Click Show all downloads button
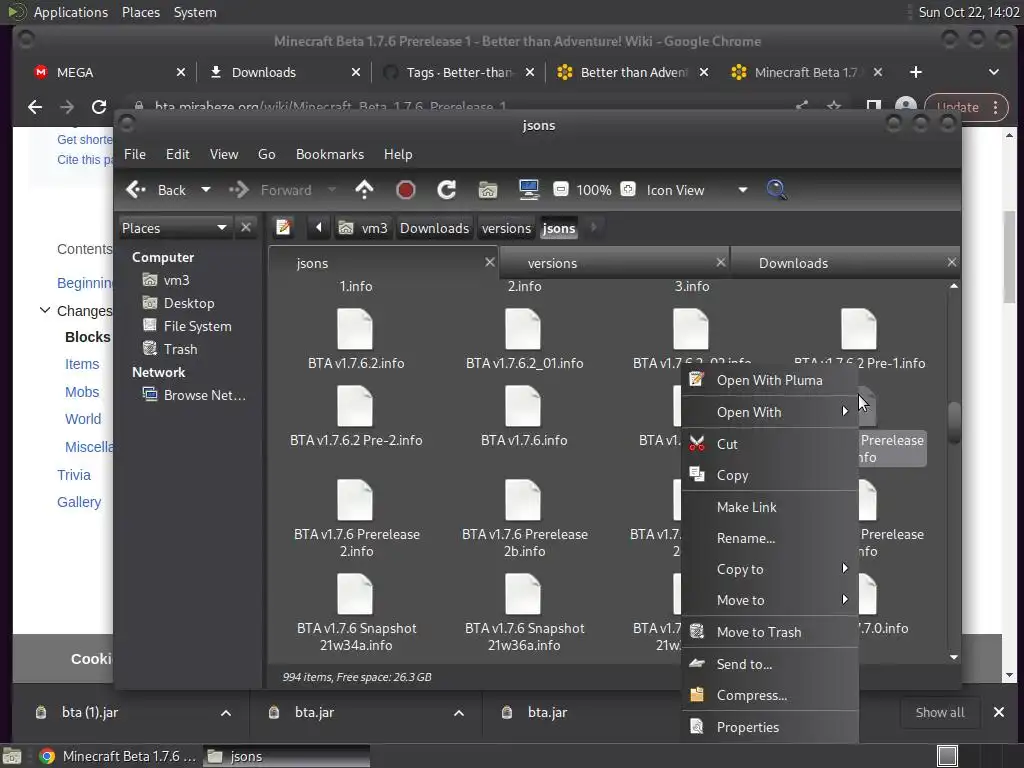Image resolution: width=1024 pixels, height=768 pixels. (x=940, y=712)
